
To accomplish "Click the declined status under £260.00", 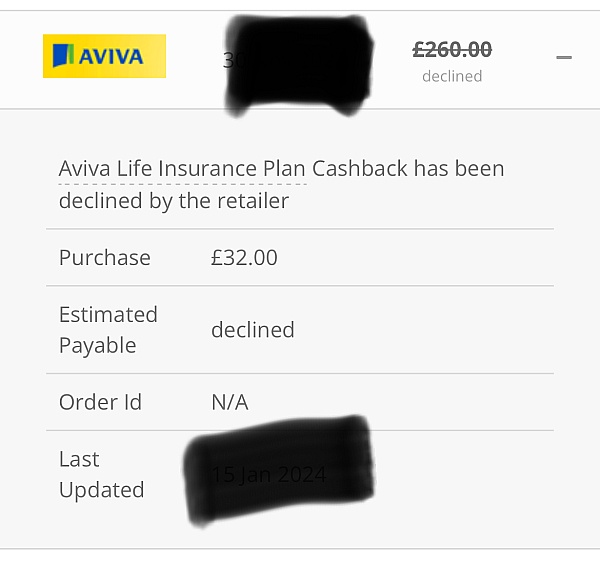I will coord(452,76).
